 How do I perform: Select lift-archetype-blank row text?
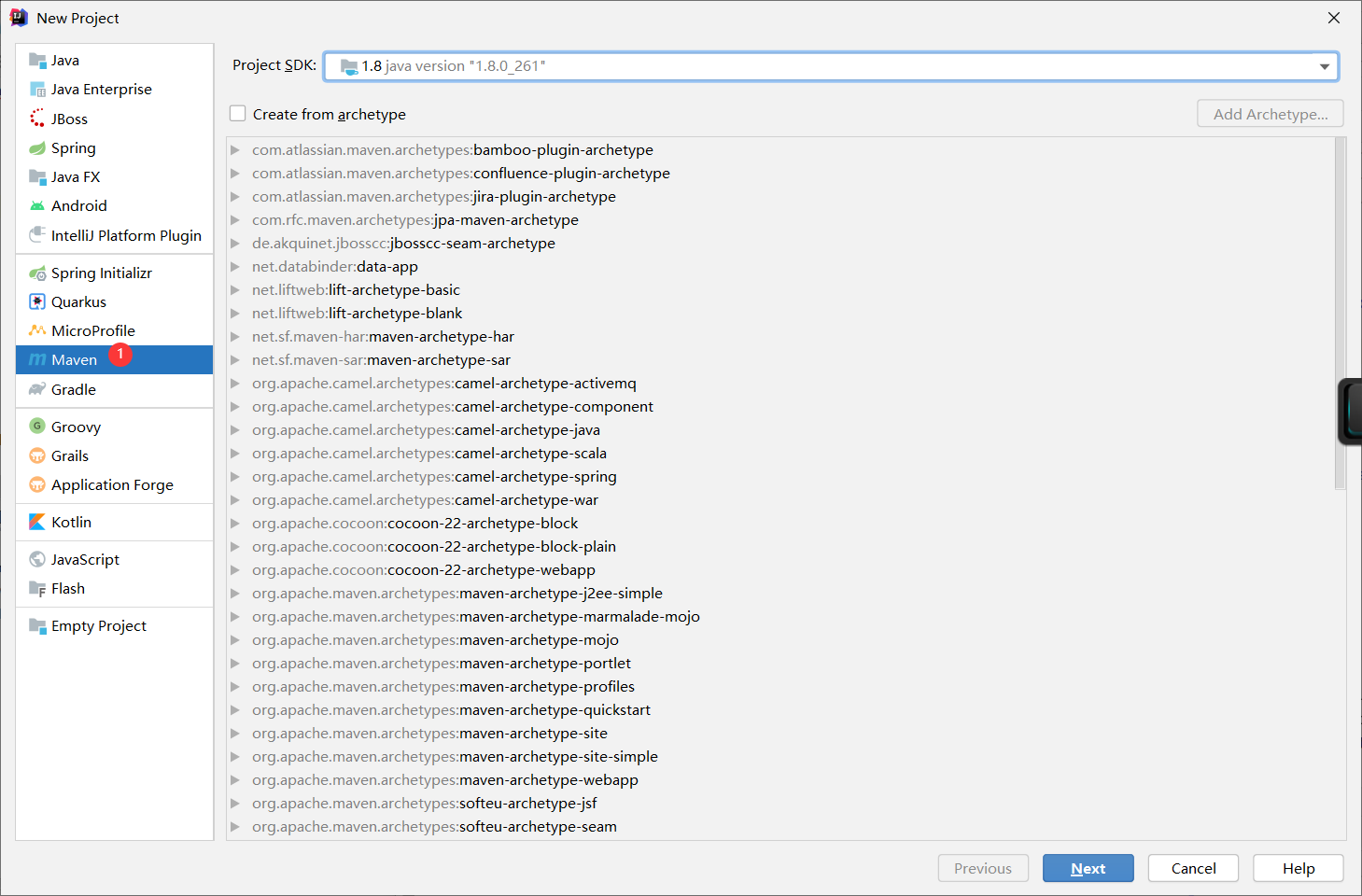[358, 314]
